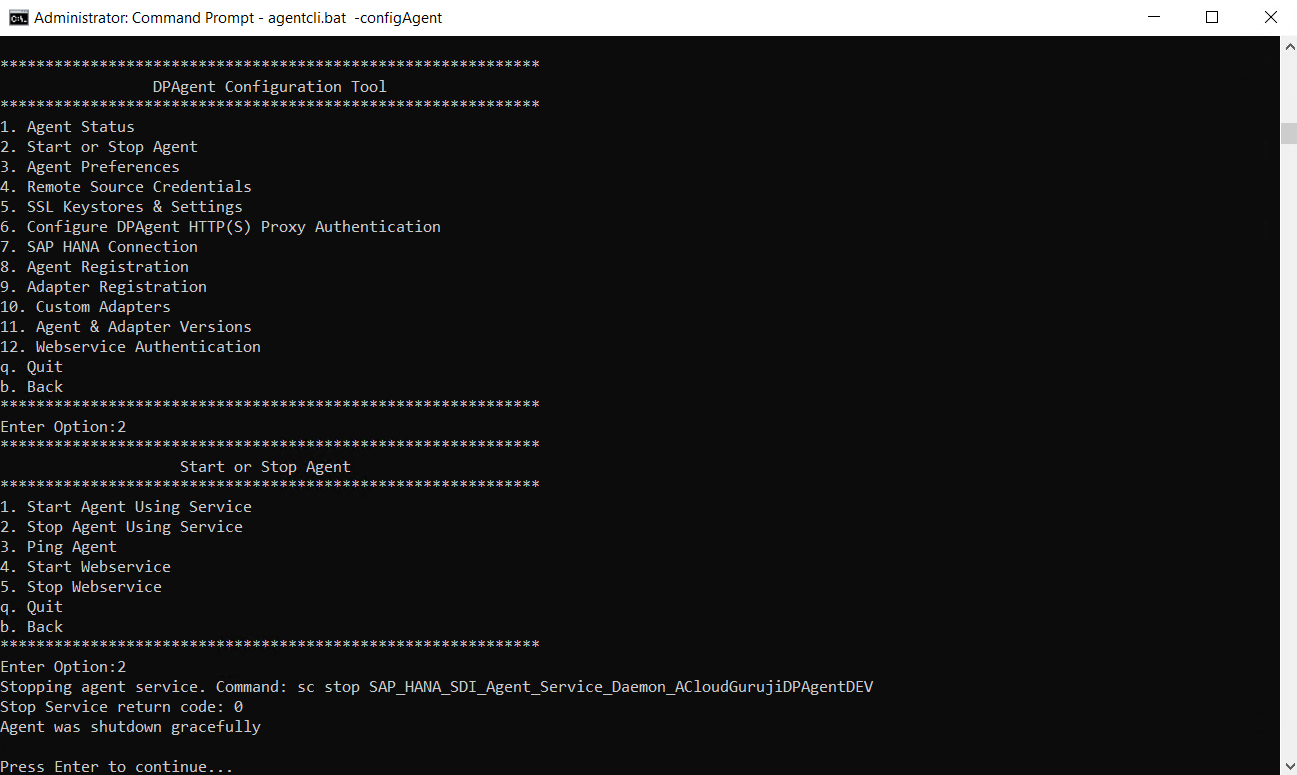
Task: Click the window title bar text
Action: [238, 18]
